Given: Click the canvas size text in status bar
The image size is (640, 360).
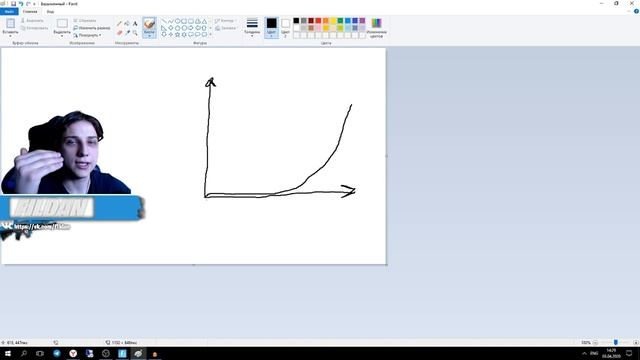Looking at the screenshot, I should [x=124, y=343].
